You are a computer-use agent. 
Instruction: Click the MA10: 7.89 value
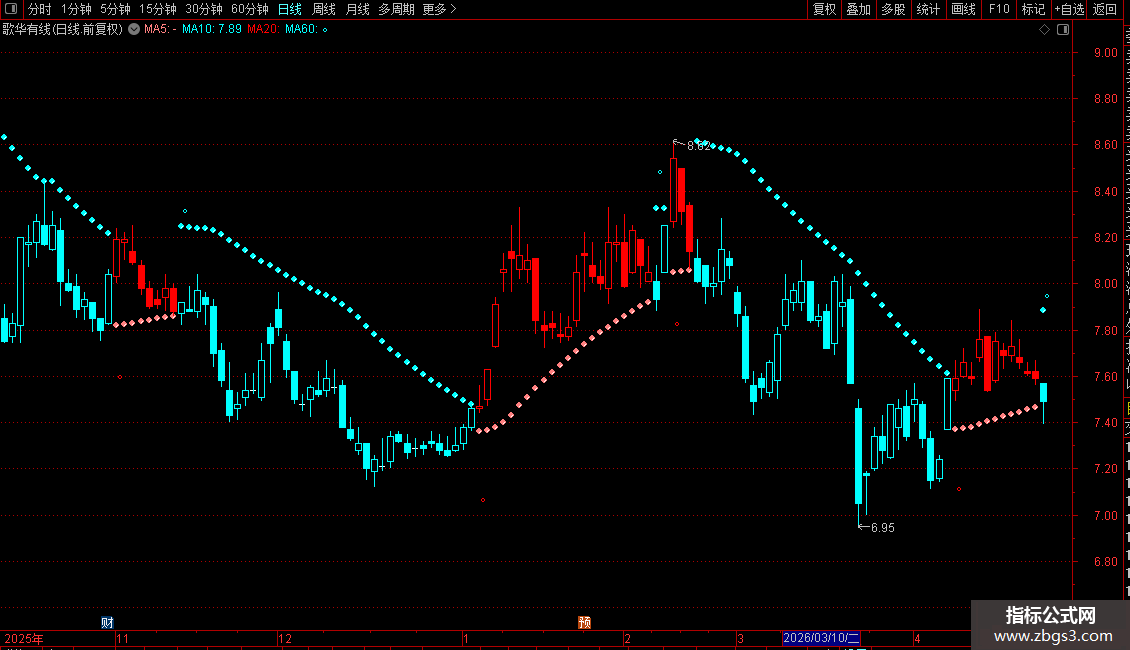click(212, 29)
